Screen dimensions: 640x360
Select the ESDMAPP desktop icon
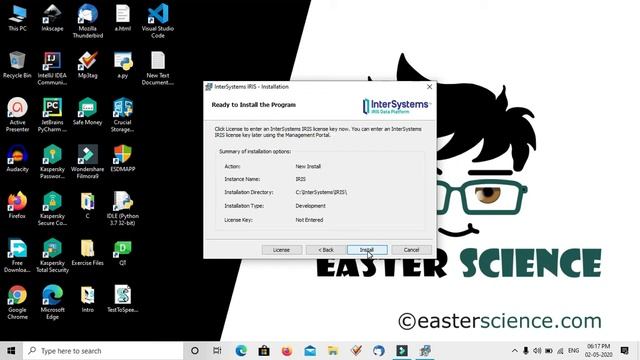[122, 158]
